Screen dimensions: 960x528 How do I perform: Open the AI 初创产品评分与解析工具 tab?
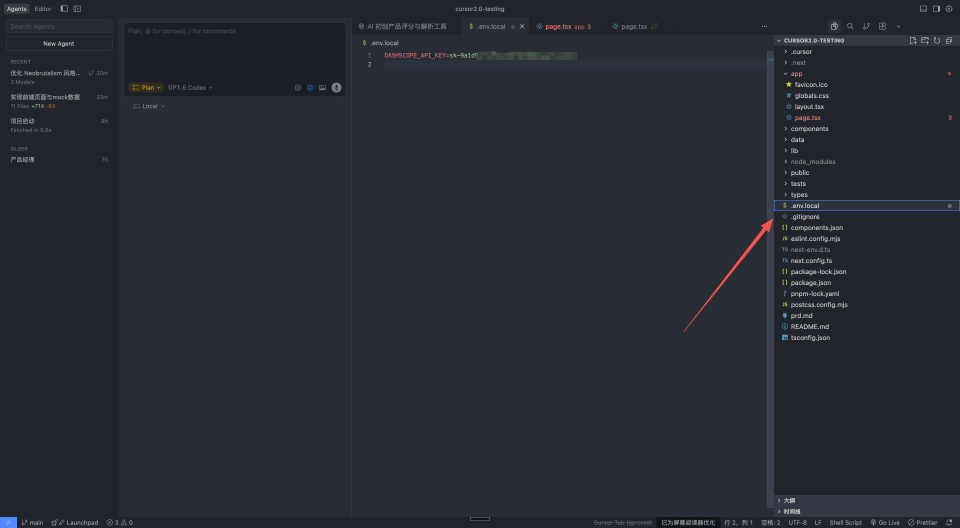406,26
